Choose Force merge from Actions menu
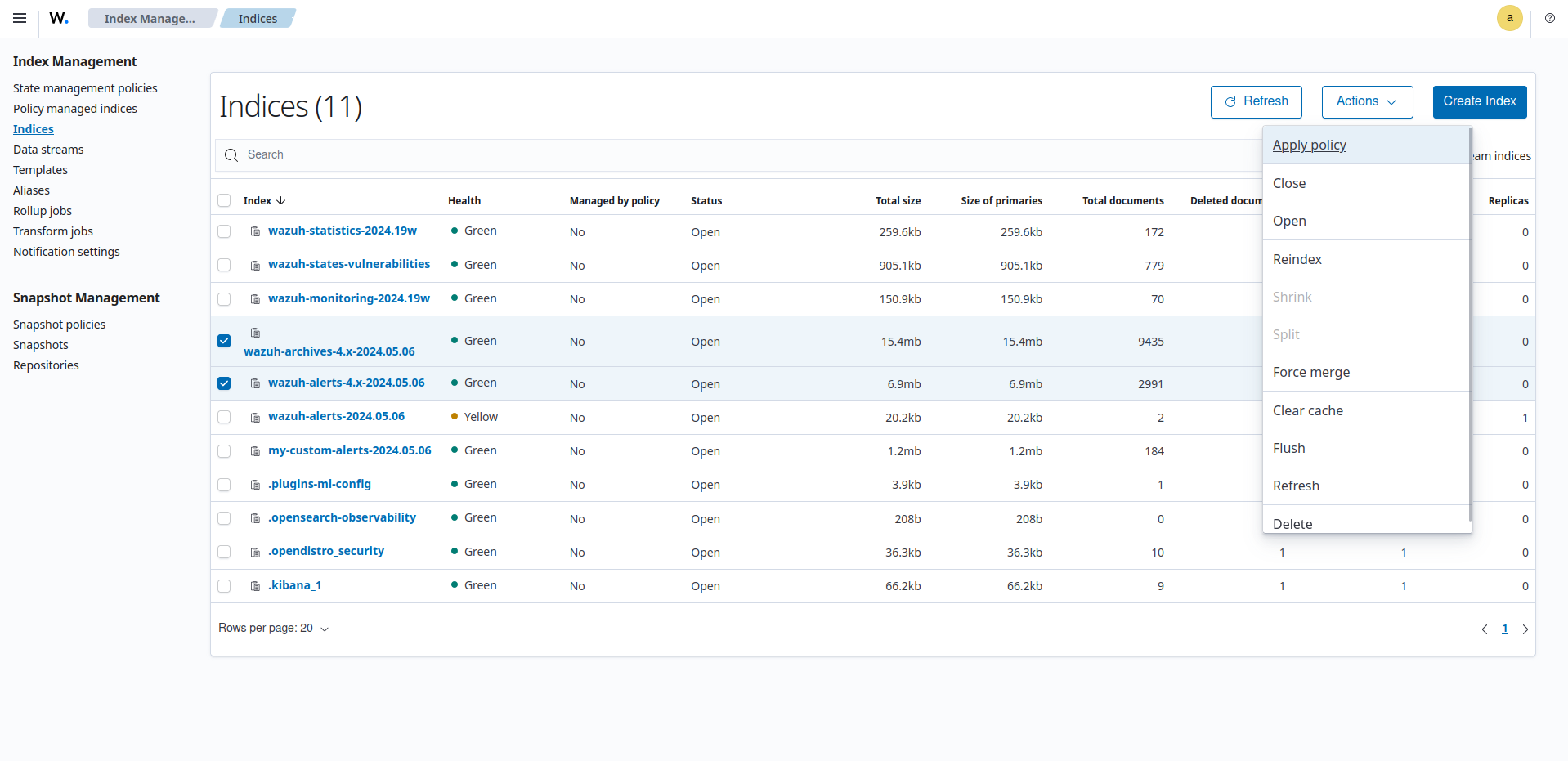This screenshot has height=761, width=1568. tap(1310, 372)
